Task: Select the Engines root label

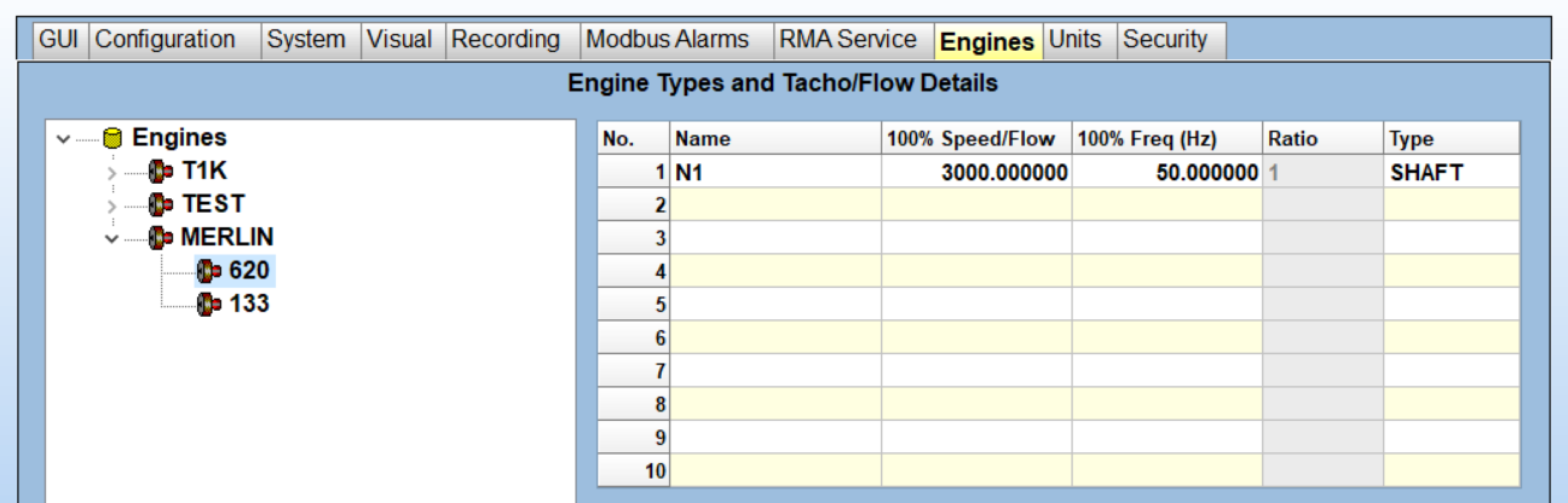Action: tap(180, 138)
